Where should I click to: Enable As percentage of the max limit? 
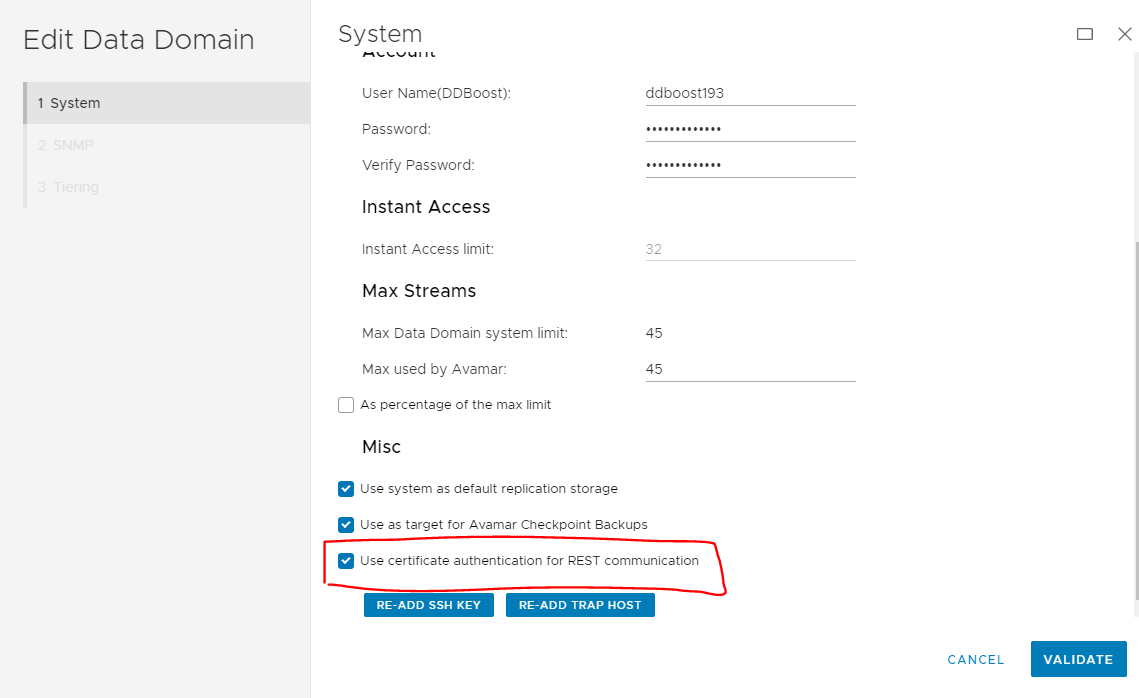345,404
